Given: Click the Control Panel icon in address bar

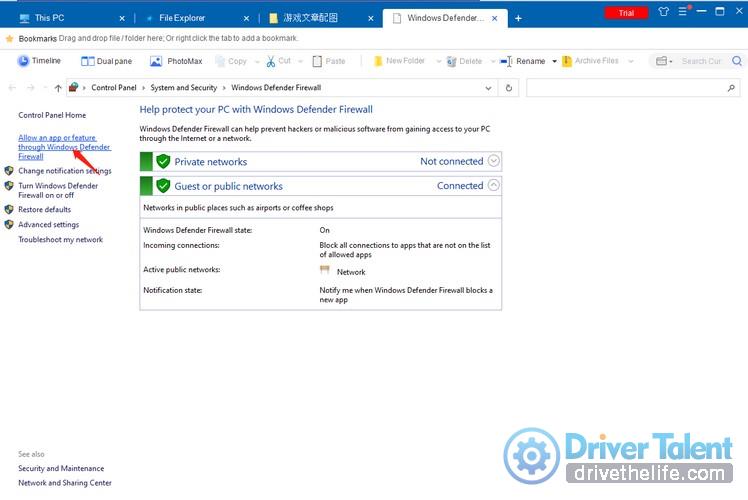Looking at the screenshot, I should pyautogui.click(x=73, y=87).
